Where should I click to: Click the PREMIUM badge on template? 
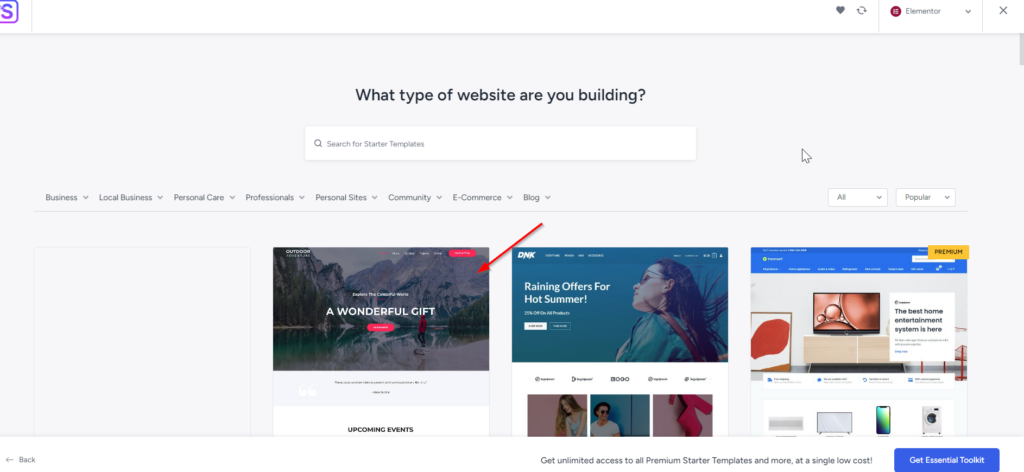pos(948,252)
